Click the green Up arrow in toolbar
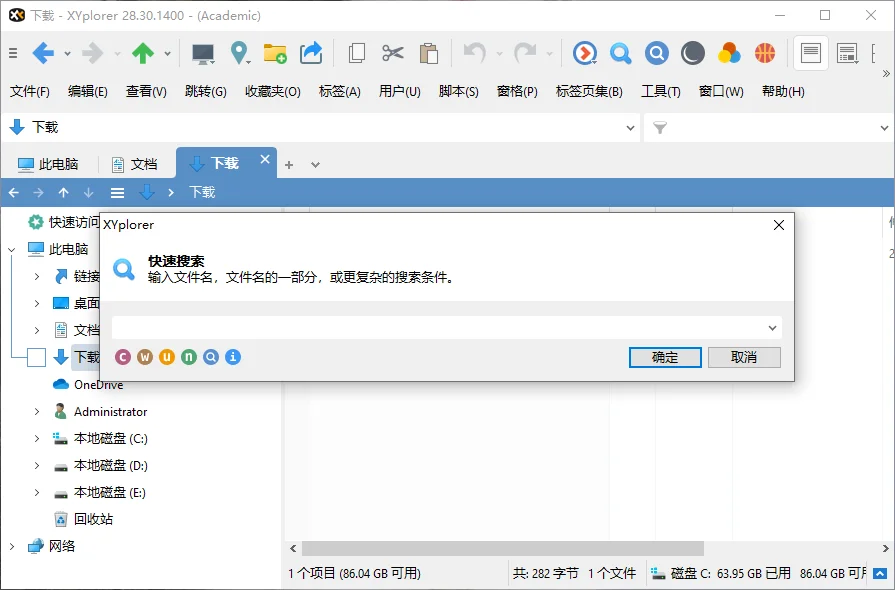 pyautogui.click(x=143, y=54)
